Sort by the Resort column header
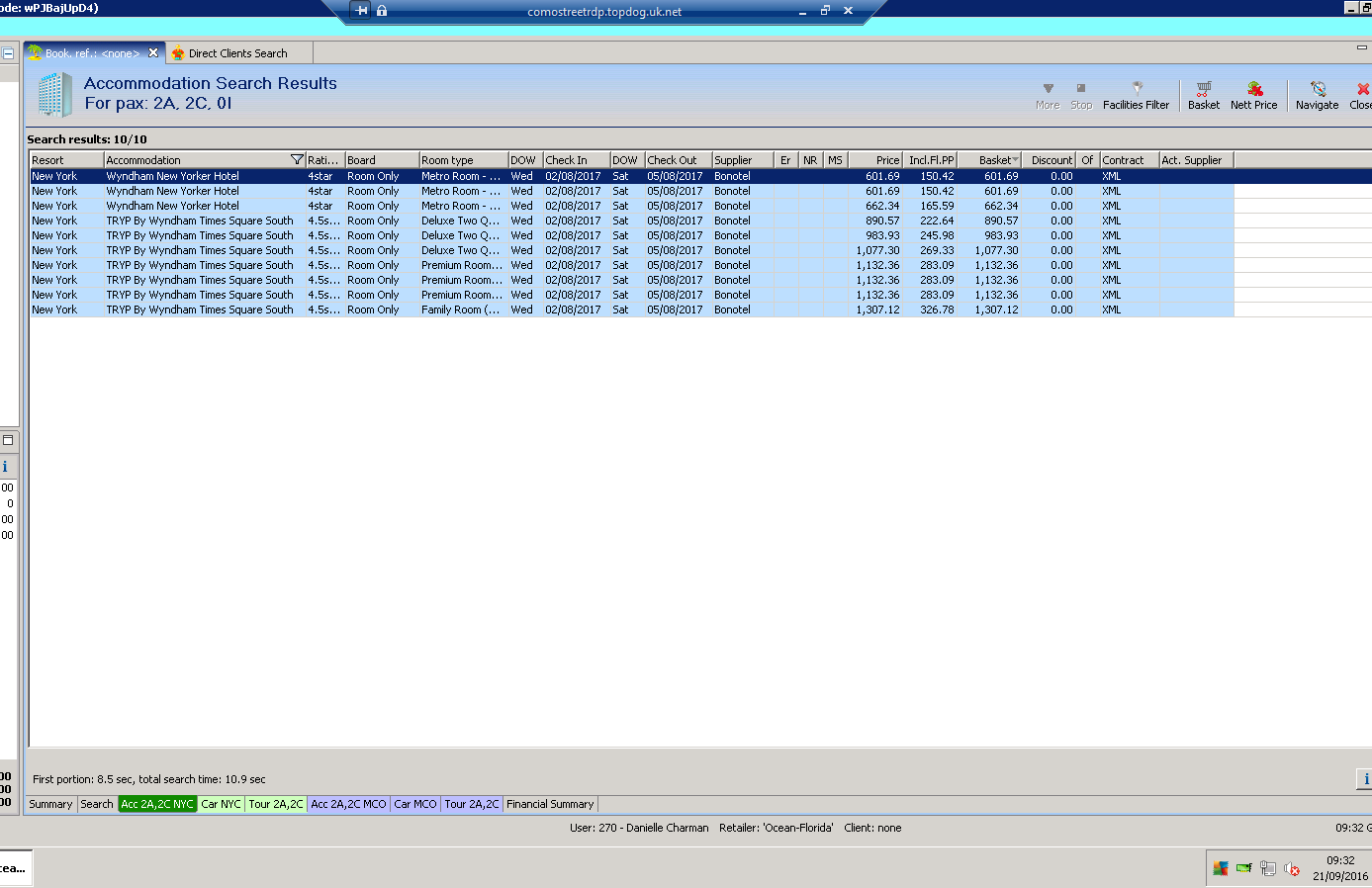Screen dimensions: 1372x888 (66, 160)
